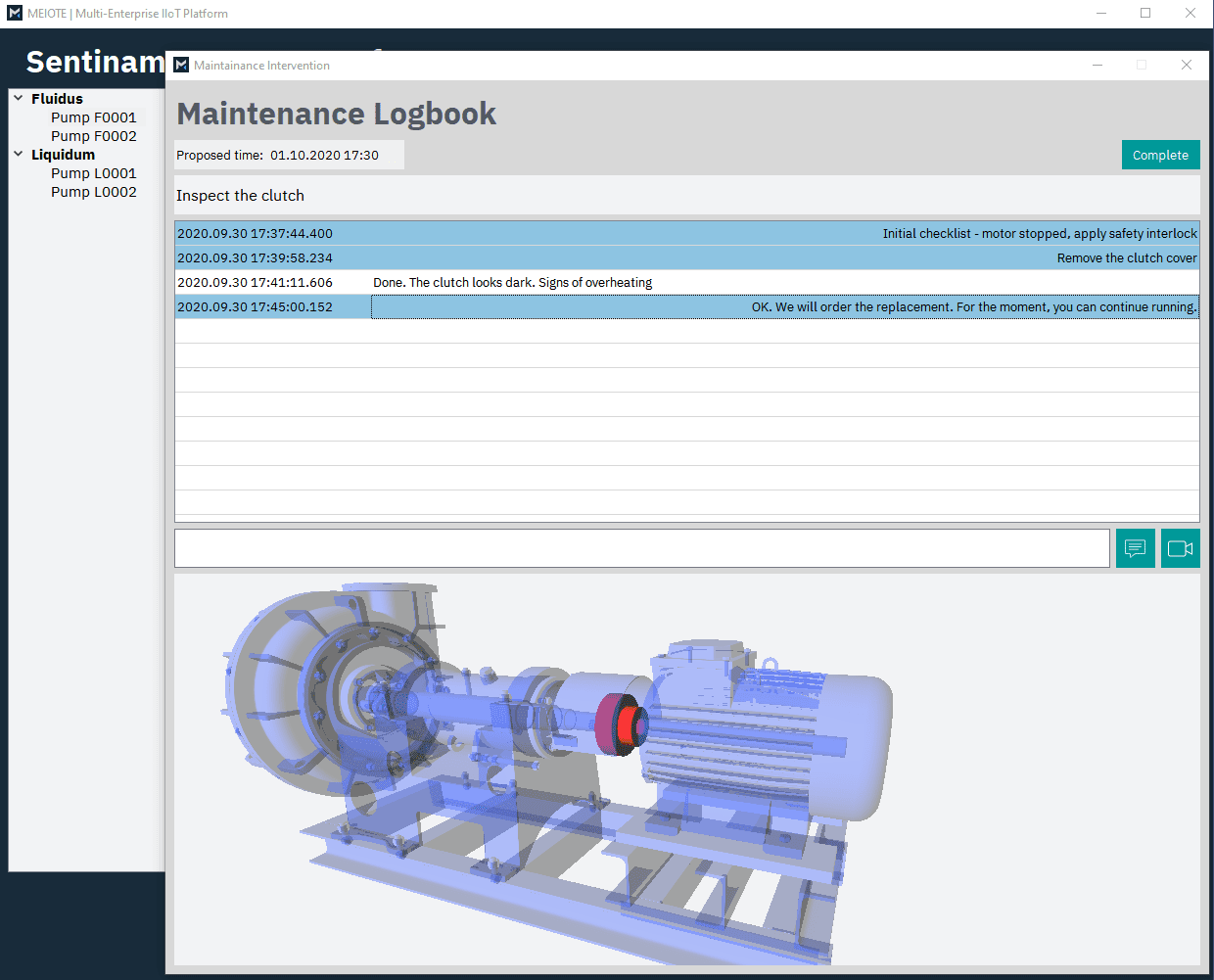
Task: Collapse the Fluidus tree group
Action: click(x=19, y=99)
